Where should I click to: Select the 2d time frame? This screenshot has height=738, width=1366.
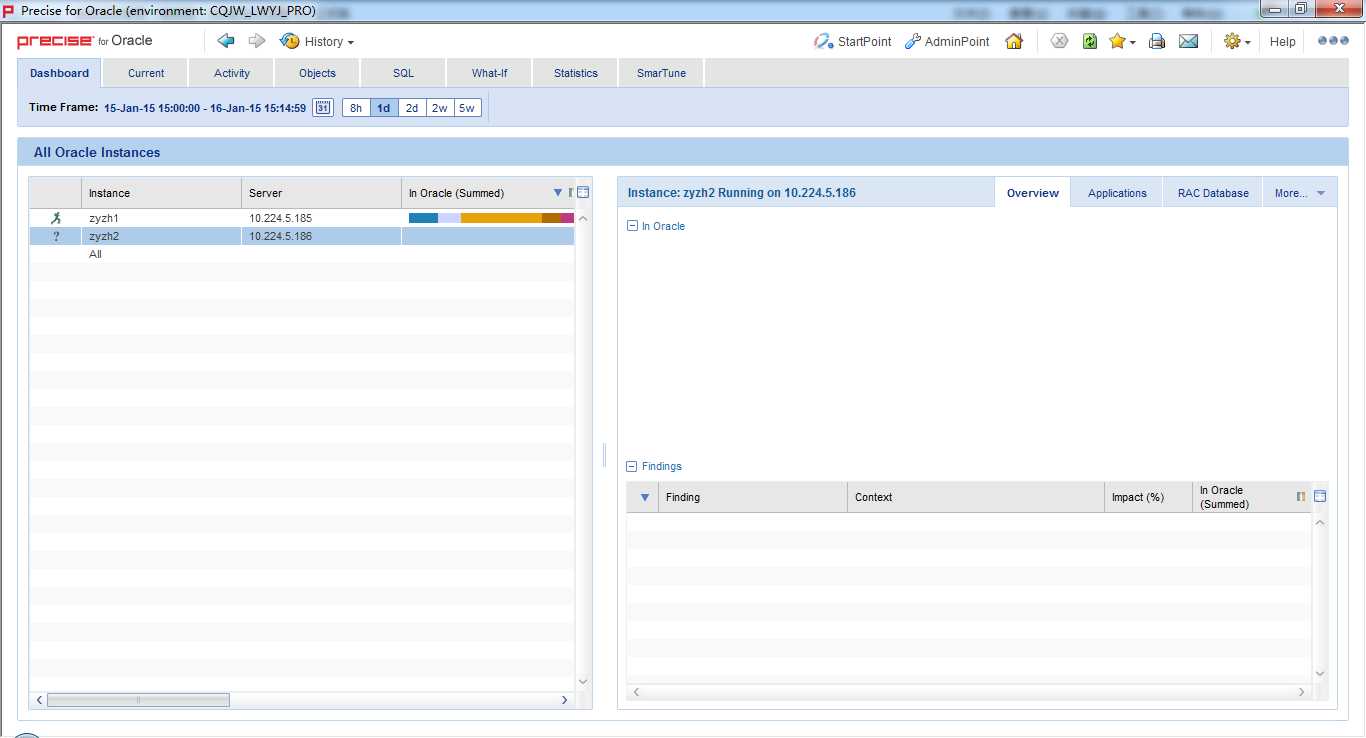(x=412, y=108)
